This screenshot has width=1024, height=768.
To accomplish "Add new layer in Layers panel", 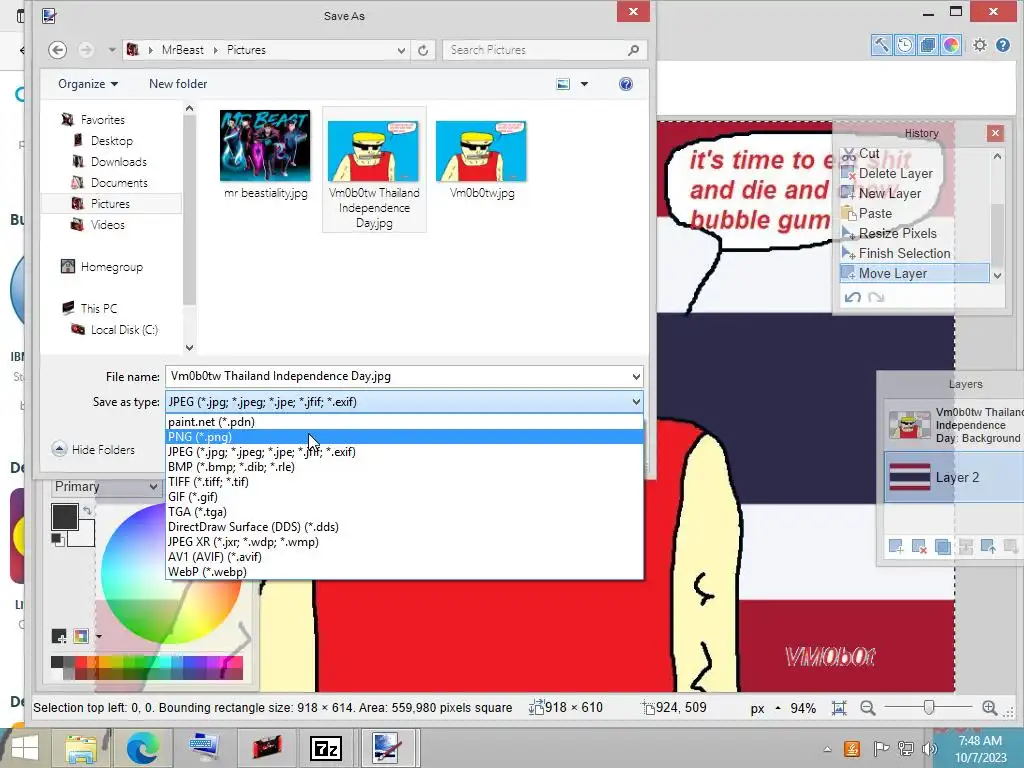I will [896, 547].
